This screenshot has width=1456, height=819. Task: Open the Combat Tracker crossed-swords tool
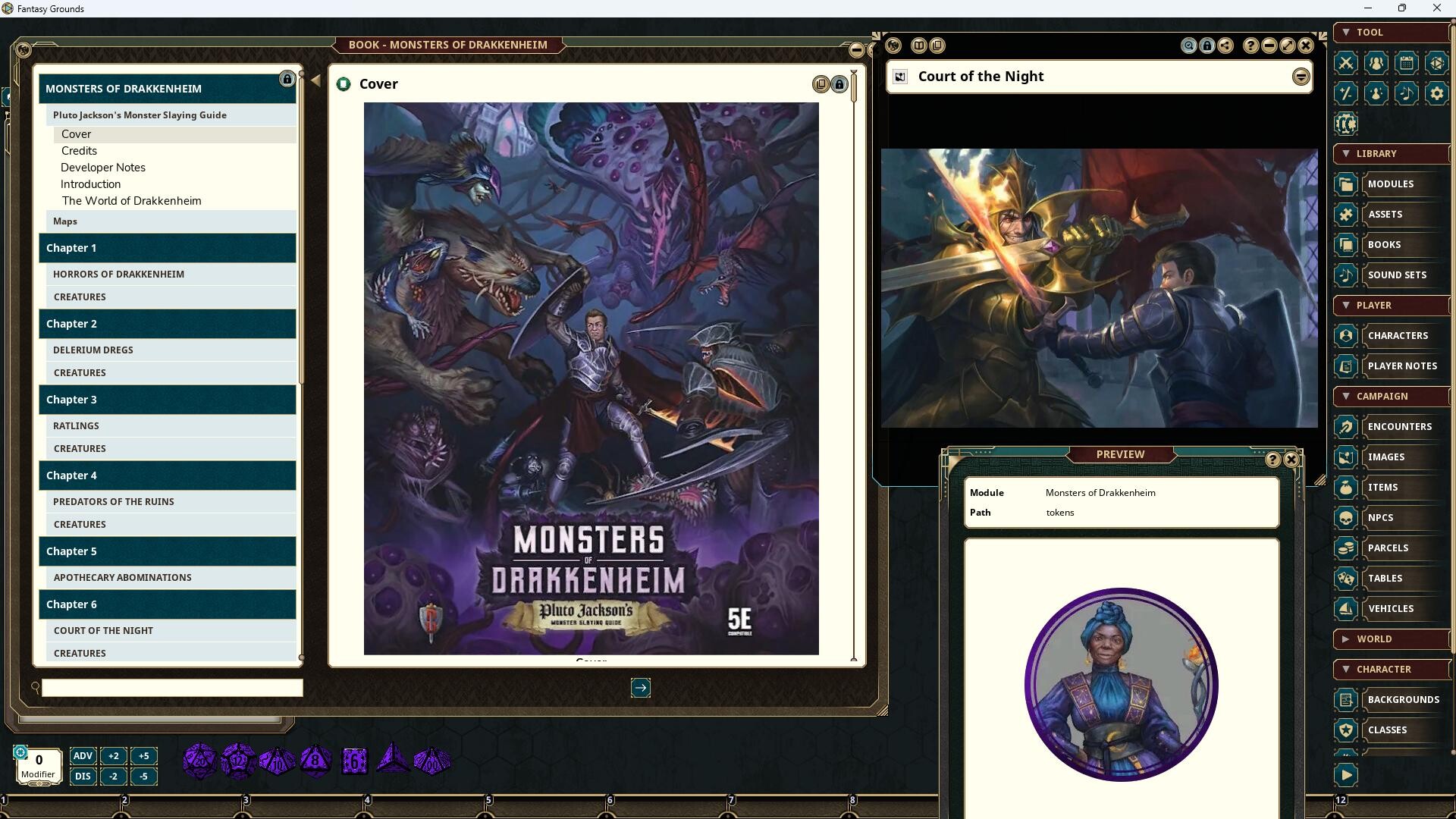tap(1346, 63)
